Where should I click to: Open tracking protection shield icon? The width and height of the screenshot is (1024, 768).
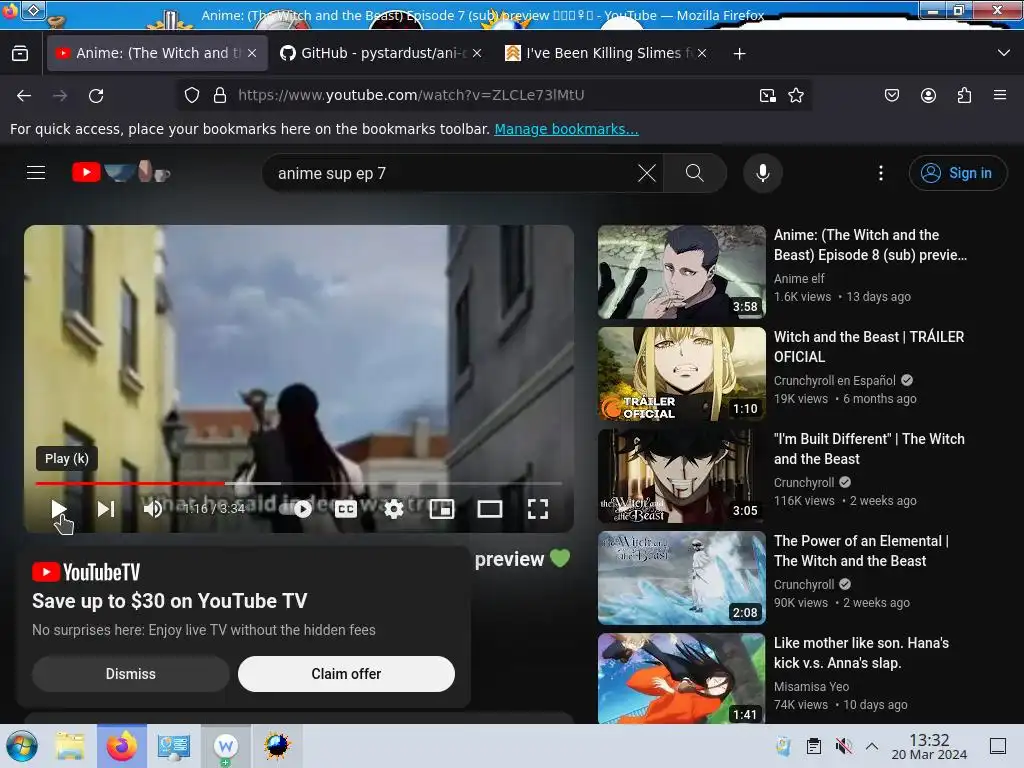tap(191, 95)
